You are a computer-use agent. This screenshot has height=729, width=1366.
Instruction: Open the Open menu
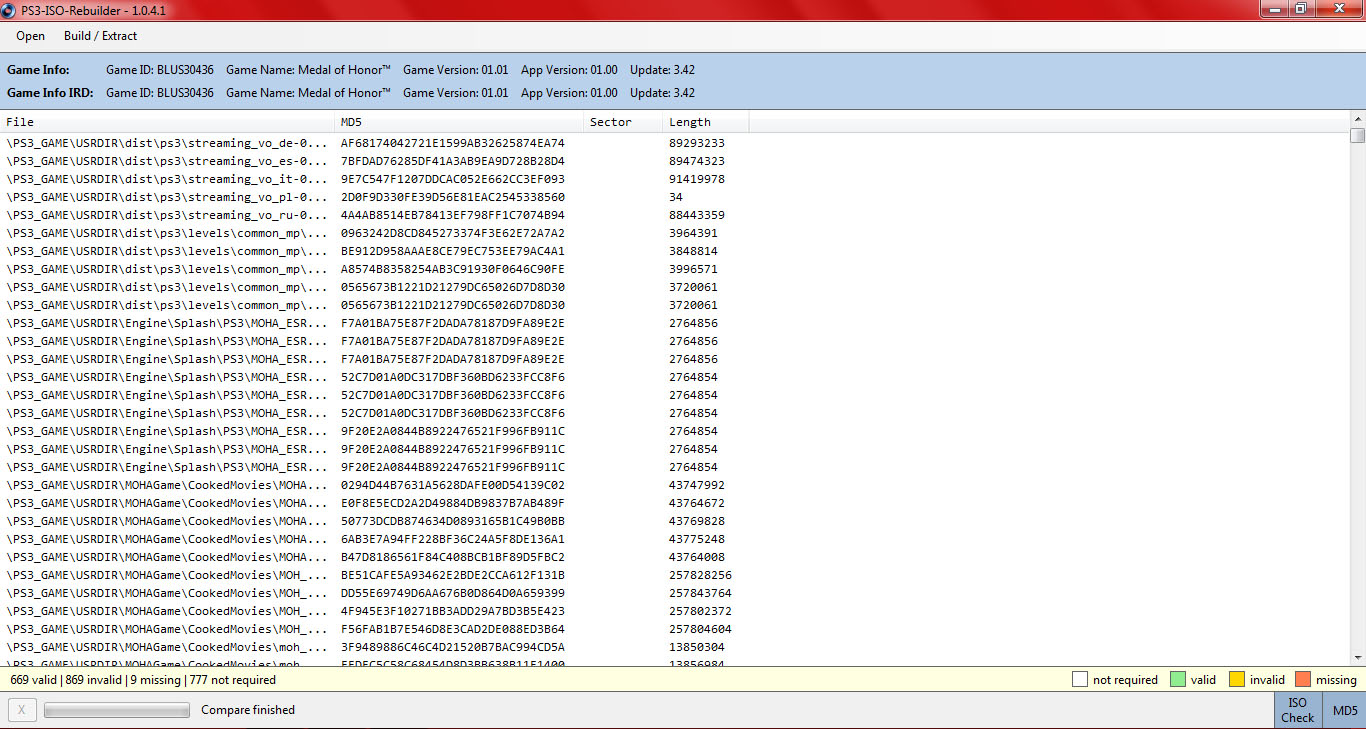(30, 36)
